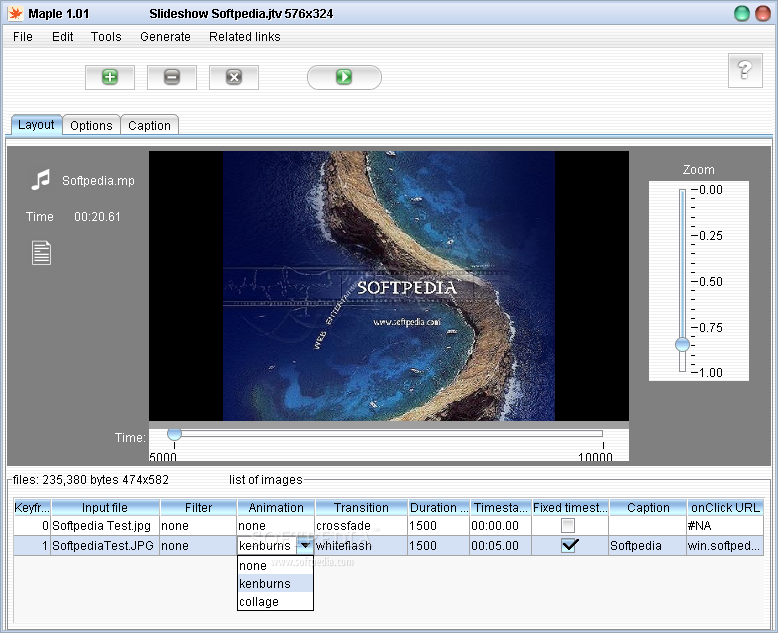
Task: Click the Caption column header
Action: coord(648,507)
